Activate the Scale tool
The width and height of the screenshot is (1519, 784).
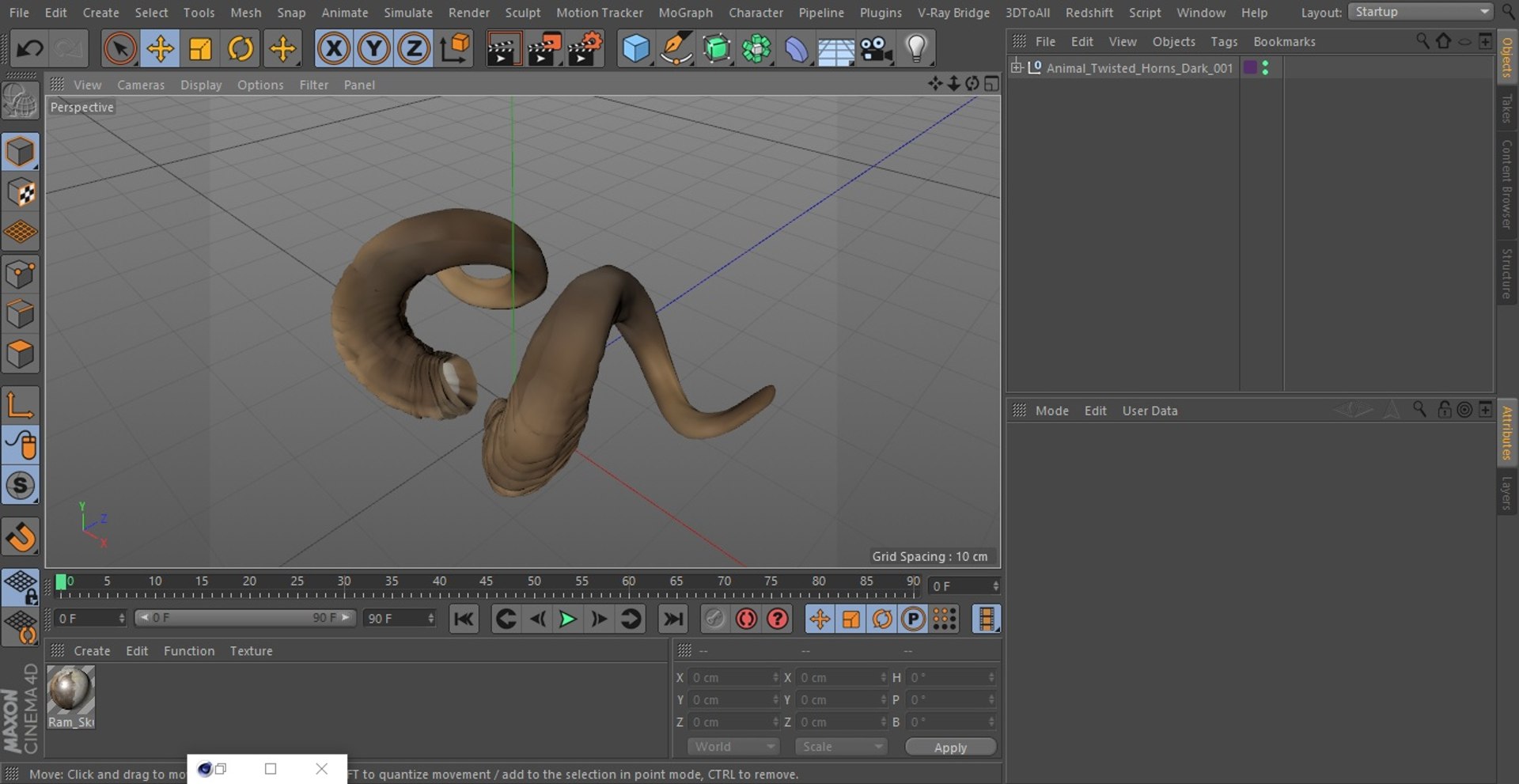click(200, 49)
